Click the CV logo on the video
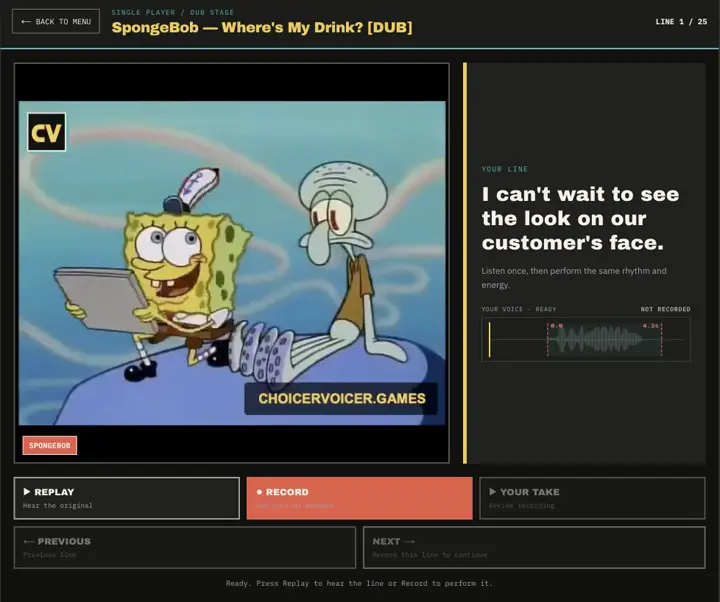The width and height of the screenshot is (720, 602). (x=46, y=132)
